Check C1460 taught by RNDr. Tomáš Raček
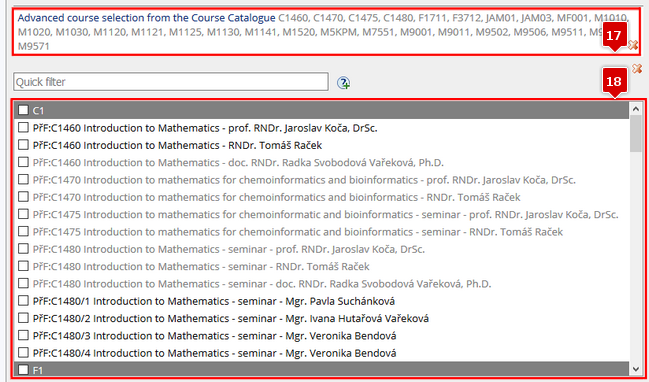Screen dimensions: 649x382 point(24,145)
